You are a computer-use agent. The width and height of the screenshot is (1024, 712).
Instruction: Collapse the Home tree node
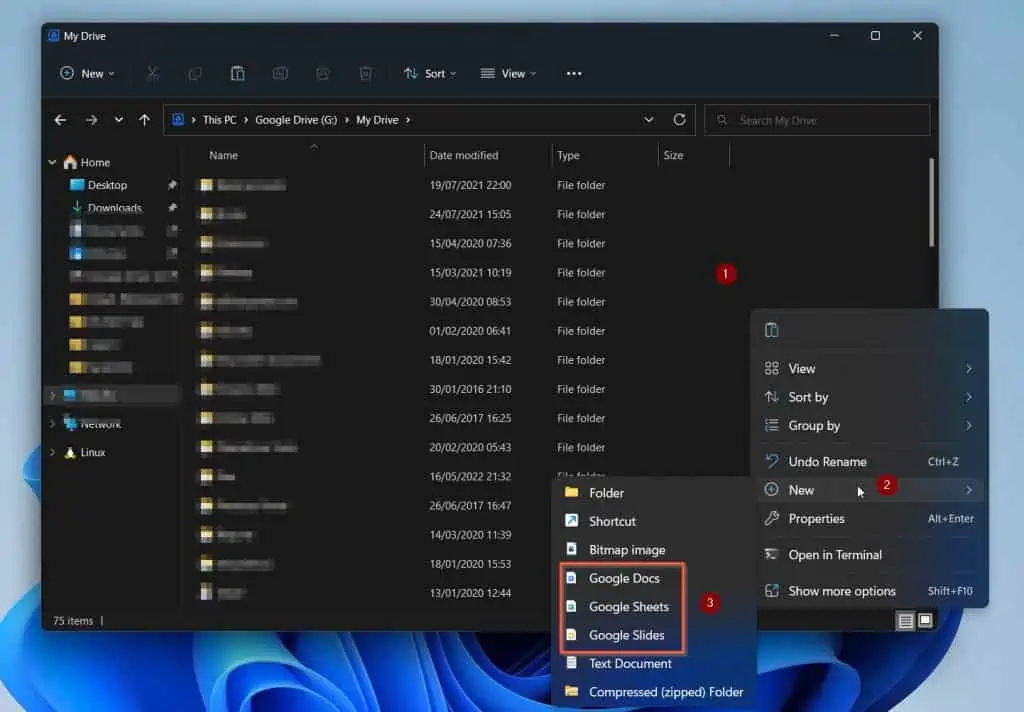[52, 162]
